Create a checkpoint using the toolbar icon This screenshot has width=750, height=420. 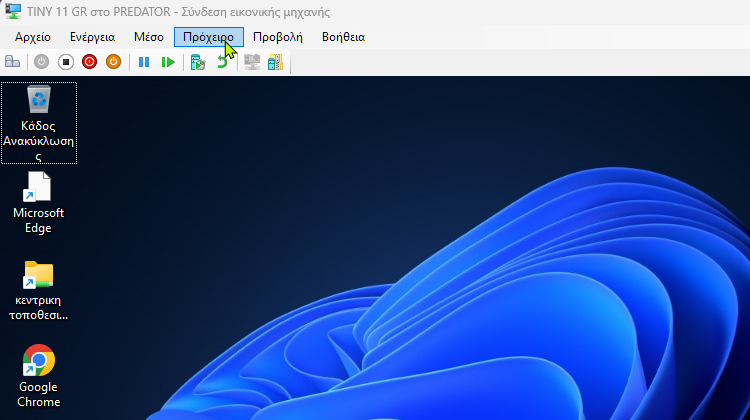198,62
